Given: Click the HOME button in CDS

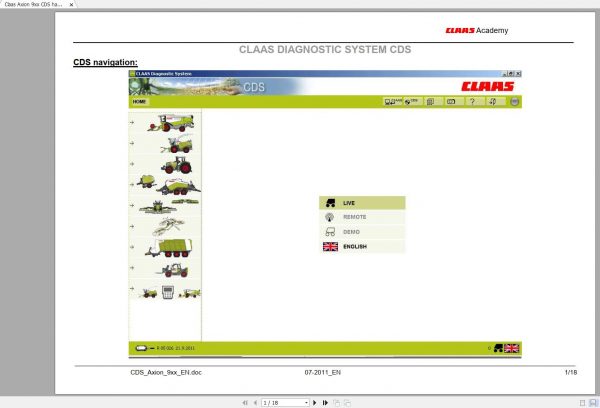Looking at the screenshot, I should click(139, 102).
